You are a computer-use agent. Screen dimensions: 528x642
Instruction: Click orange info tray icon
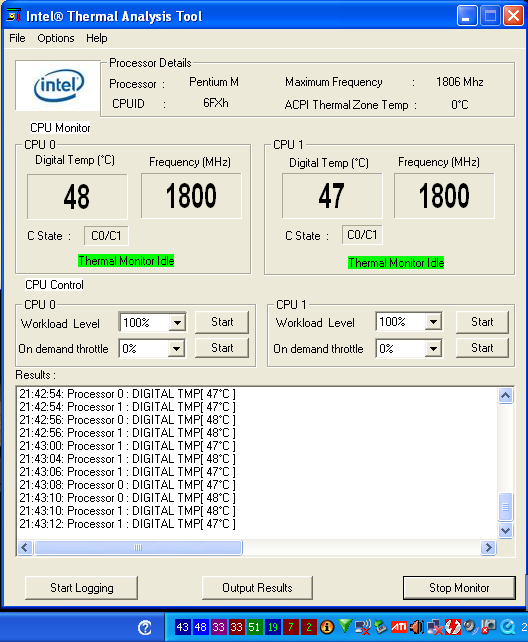click(327, 627)
